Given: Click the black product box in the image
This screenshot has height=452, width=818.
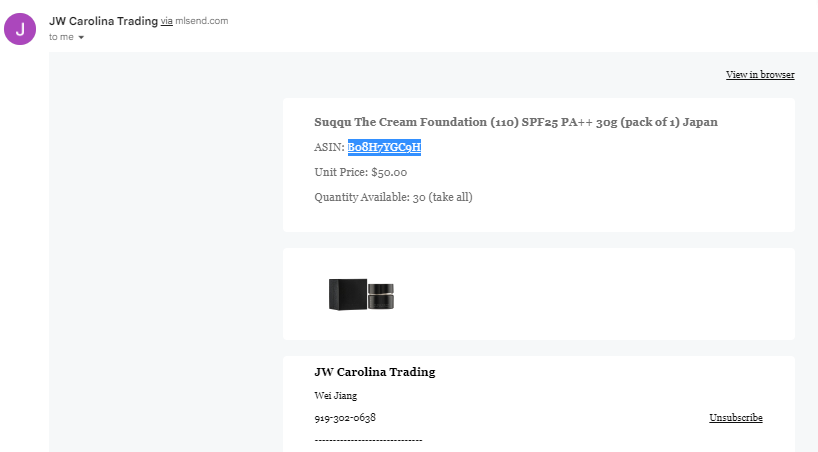Looking at the screenshot, I should tap(347, 294).
